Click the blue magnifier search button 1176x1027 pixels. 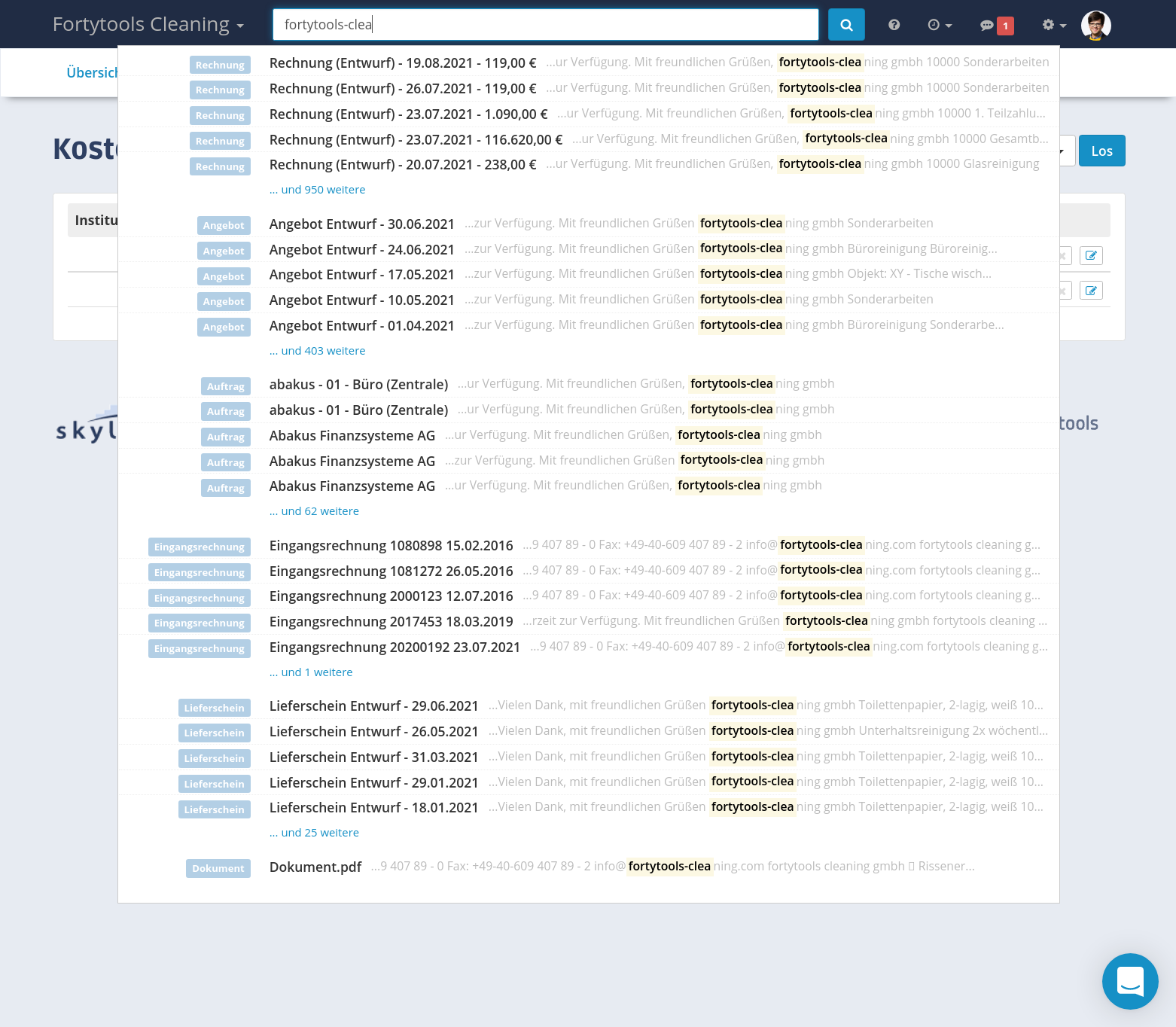coord(846,25)
